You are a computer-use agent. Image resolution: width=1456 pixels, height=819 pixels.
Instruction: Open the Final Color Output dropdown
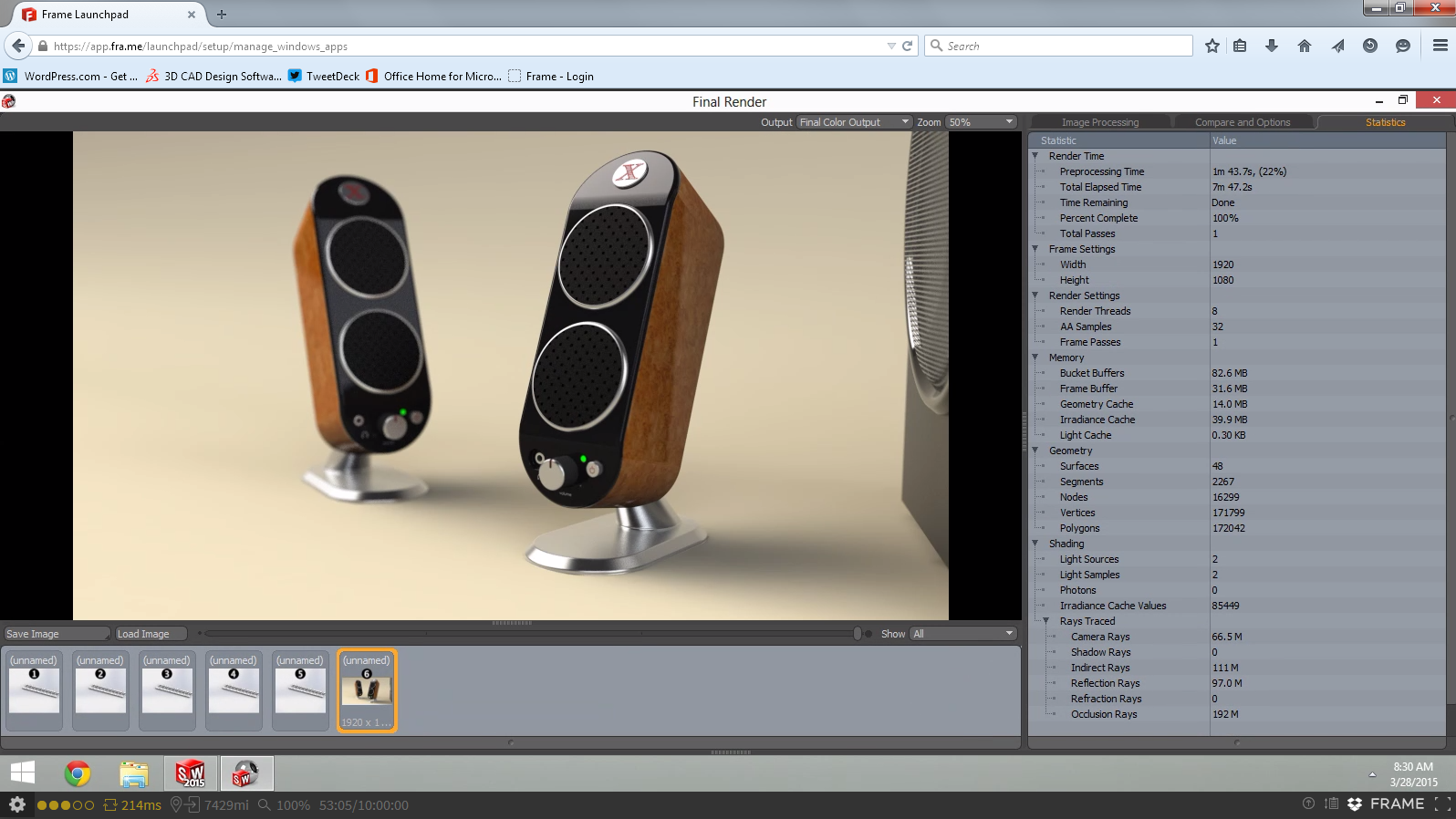point(854,122)
